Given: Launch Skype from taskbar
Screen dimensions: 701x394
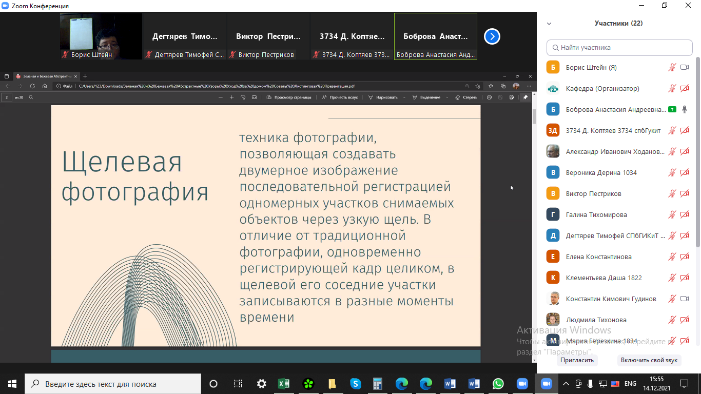Looking at the screenshot, I should [355, 384].
